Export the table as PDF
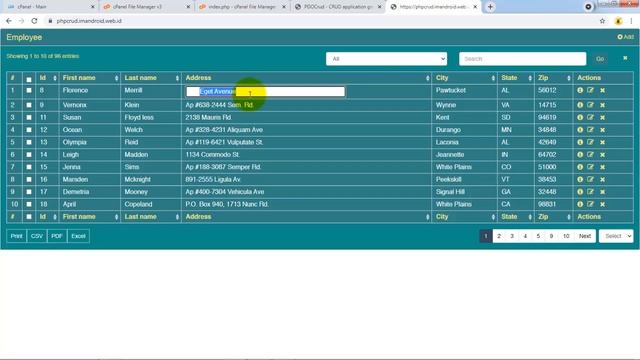640x360 pixels. (57, 236)
